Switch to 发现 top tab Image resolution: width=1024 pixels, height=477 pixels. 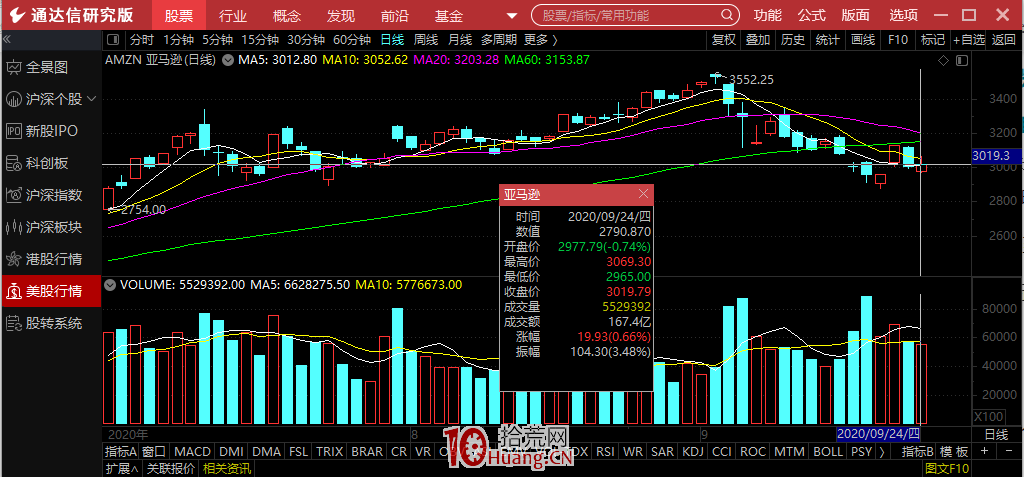pos(341,16)
